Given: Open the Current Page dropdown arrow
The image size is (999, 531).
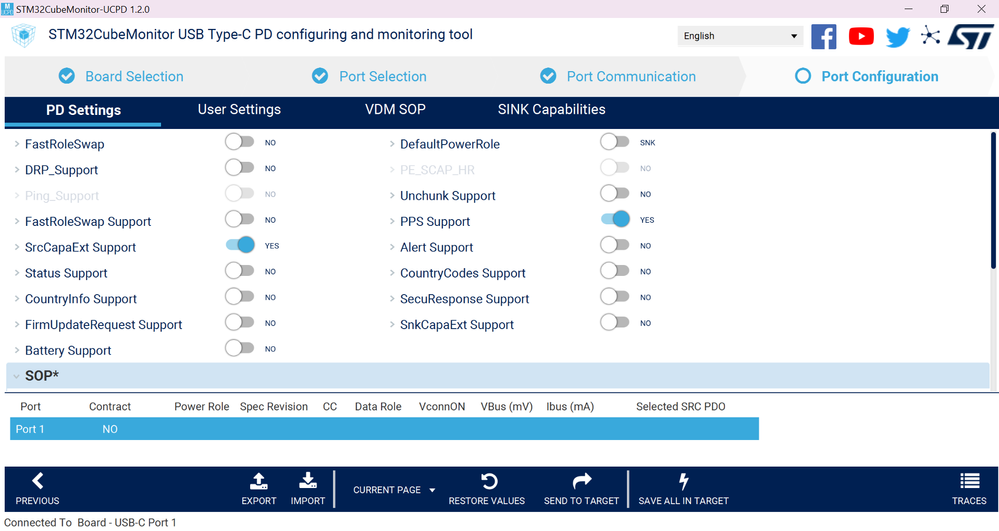Looking at the screenshot, I should pyautogui.click(x=432, y=490).
